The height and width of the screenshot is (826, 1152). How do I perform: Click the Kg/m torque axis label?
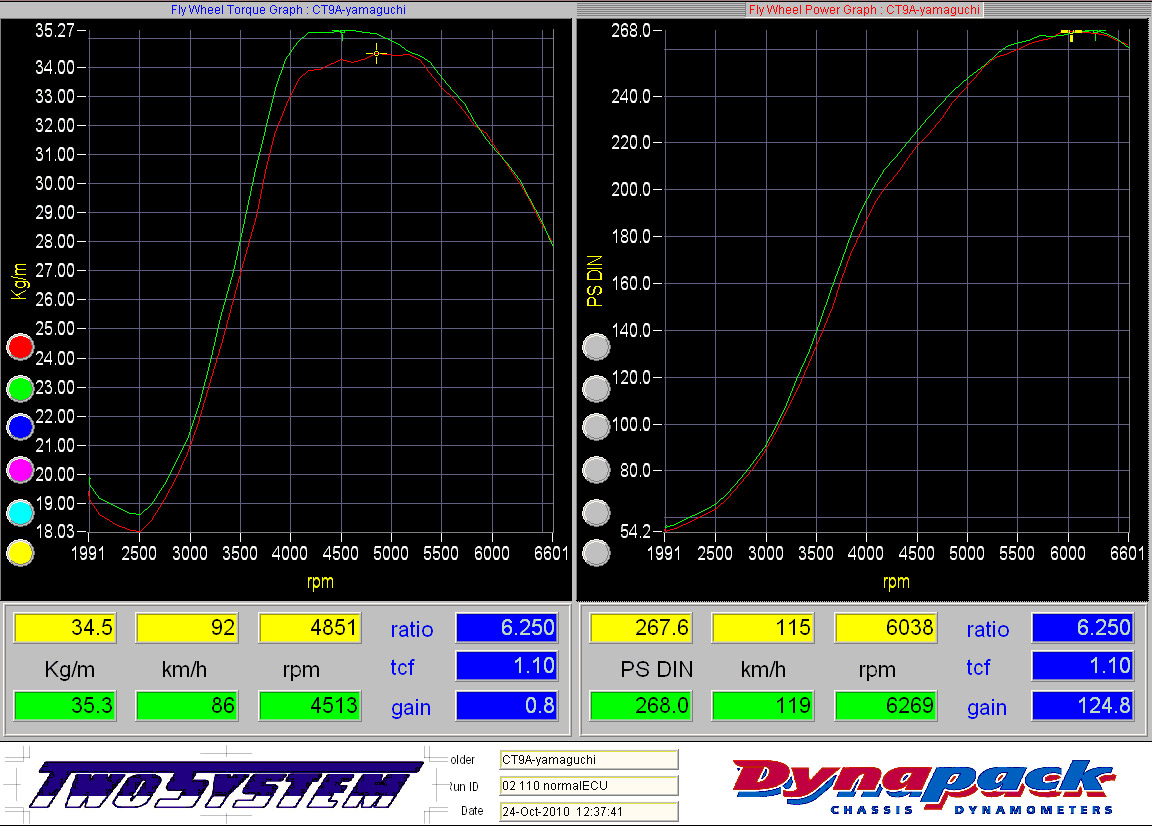20,281
